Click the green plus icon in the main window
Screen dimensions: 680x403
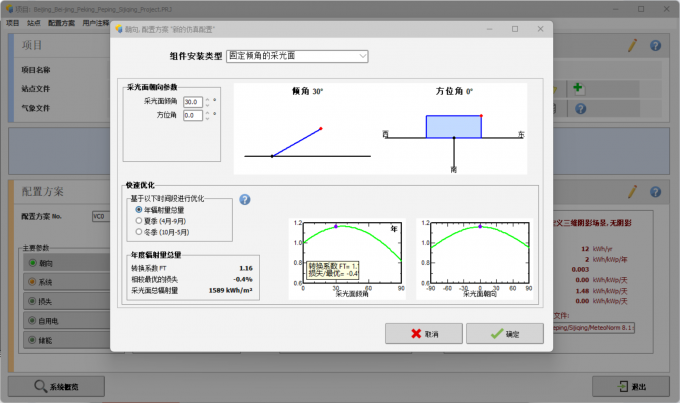[x=579, y=88]
